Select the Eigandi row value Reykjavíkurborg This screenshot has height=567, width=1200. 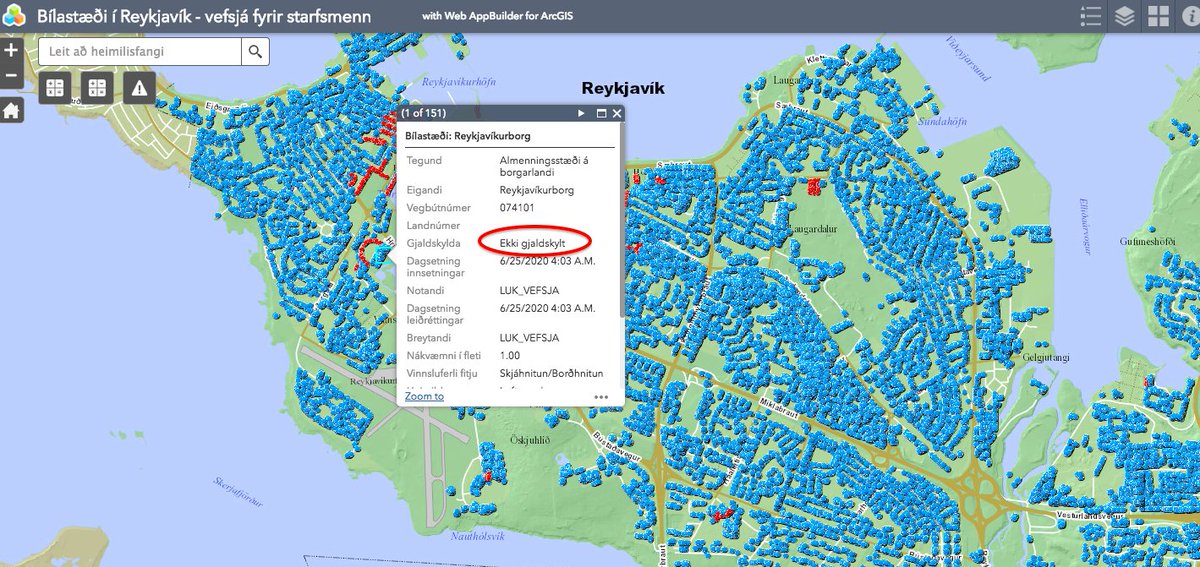[x=536, y=190]
